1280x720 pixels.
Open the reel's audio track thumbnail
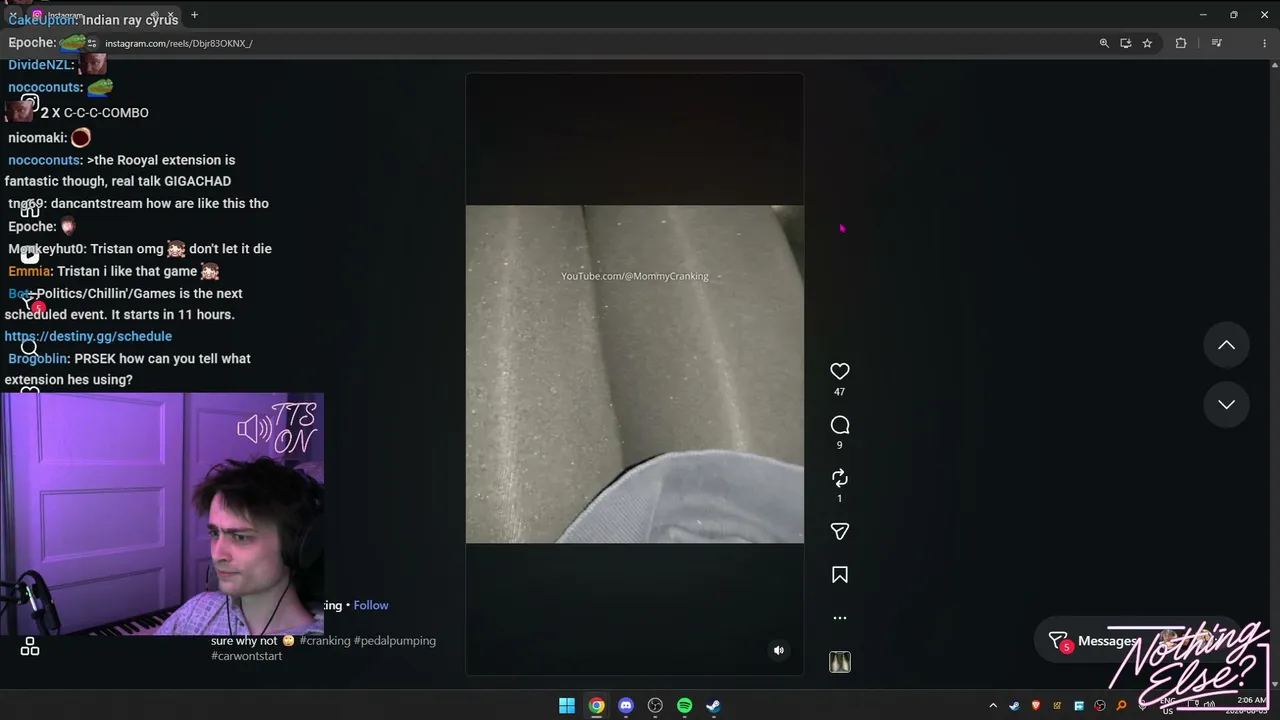click(840, 662)
